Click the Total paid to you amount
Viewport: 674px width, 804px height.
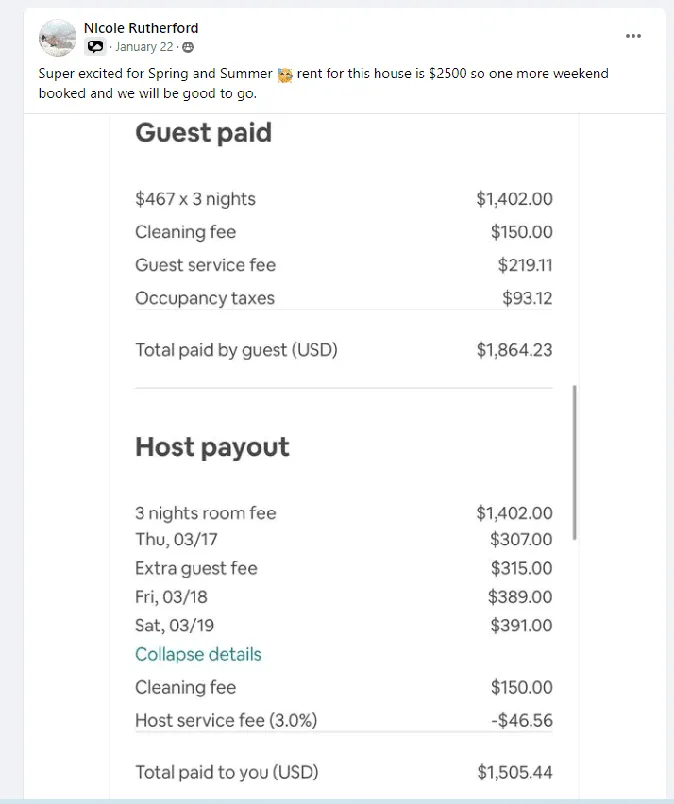514,772
